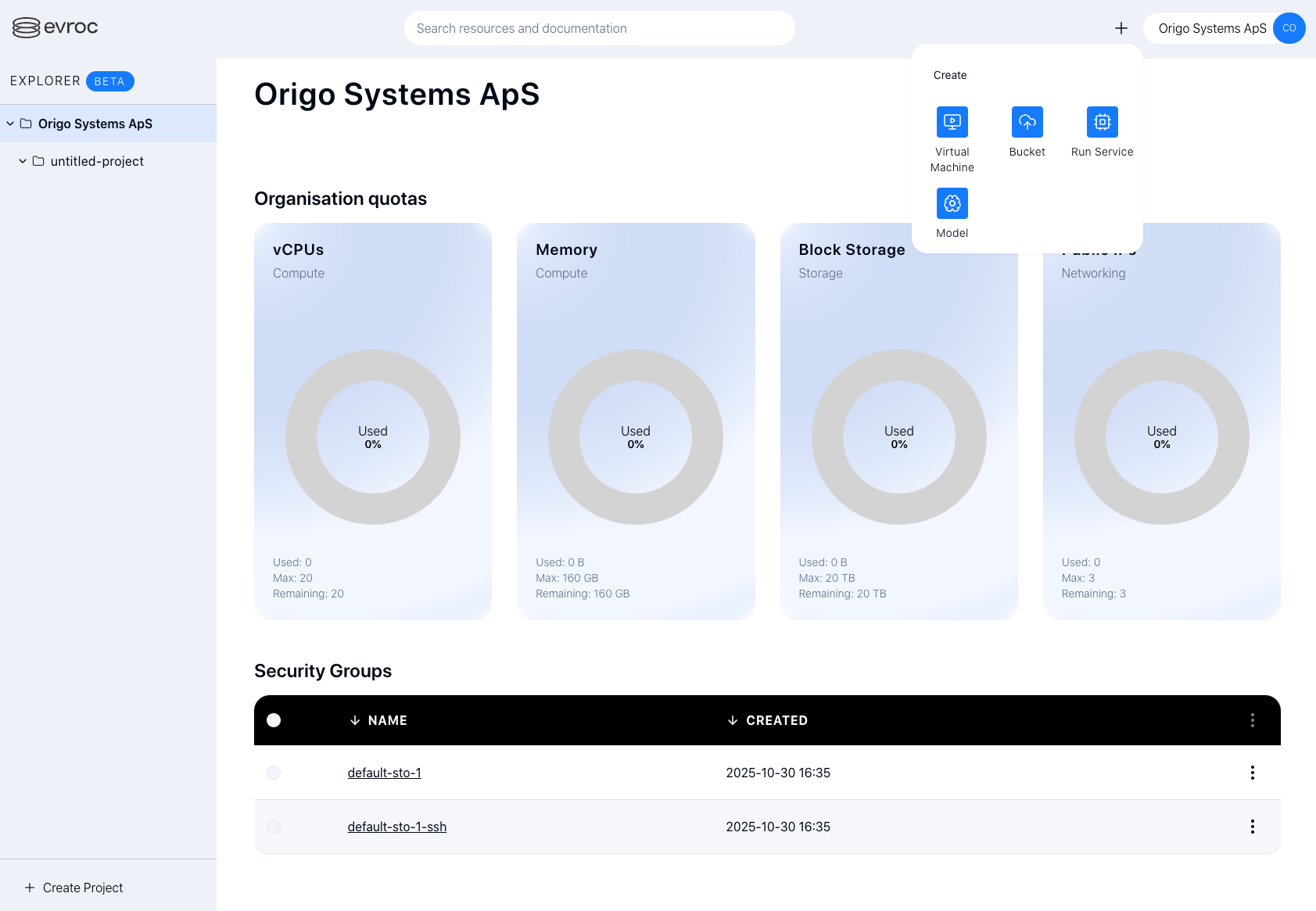Expand the untitled-project chevron

click(23, 161)
